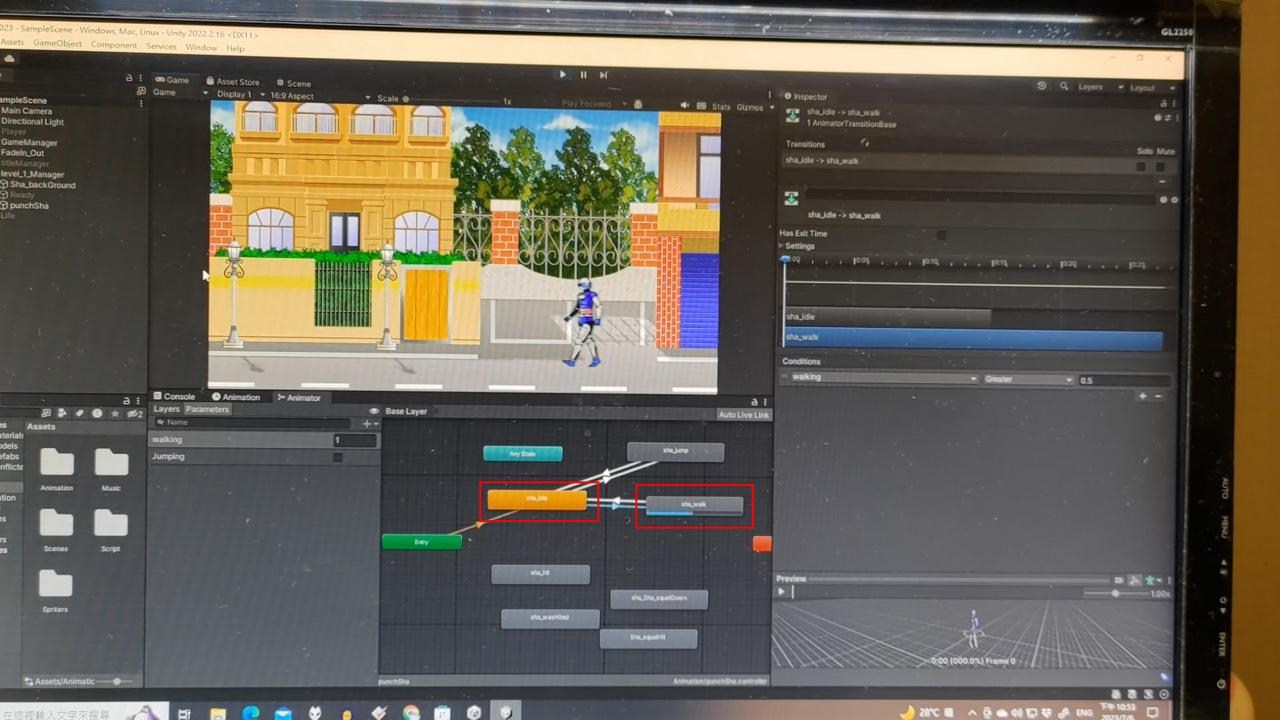This screenshot has width=1280, height=720.
Task: Expand the Settings foldout in Inspector
Action: point(783,246)
